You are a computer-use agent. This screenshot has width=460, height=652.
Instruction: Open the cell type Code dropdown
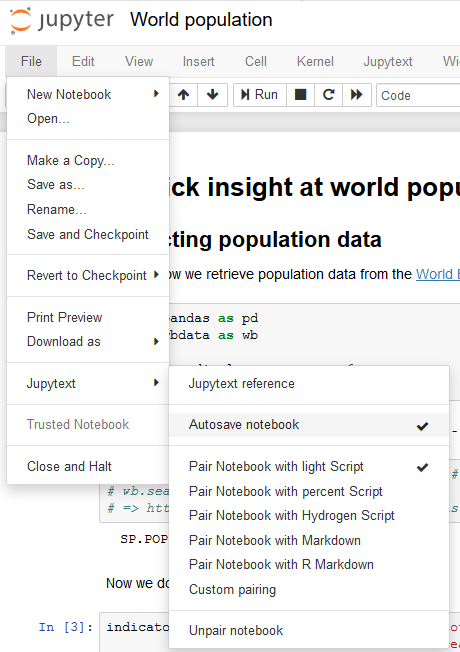click(x=418, y=95)
